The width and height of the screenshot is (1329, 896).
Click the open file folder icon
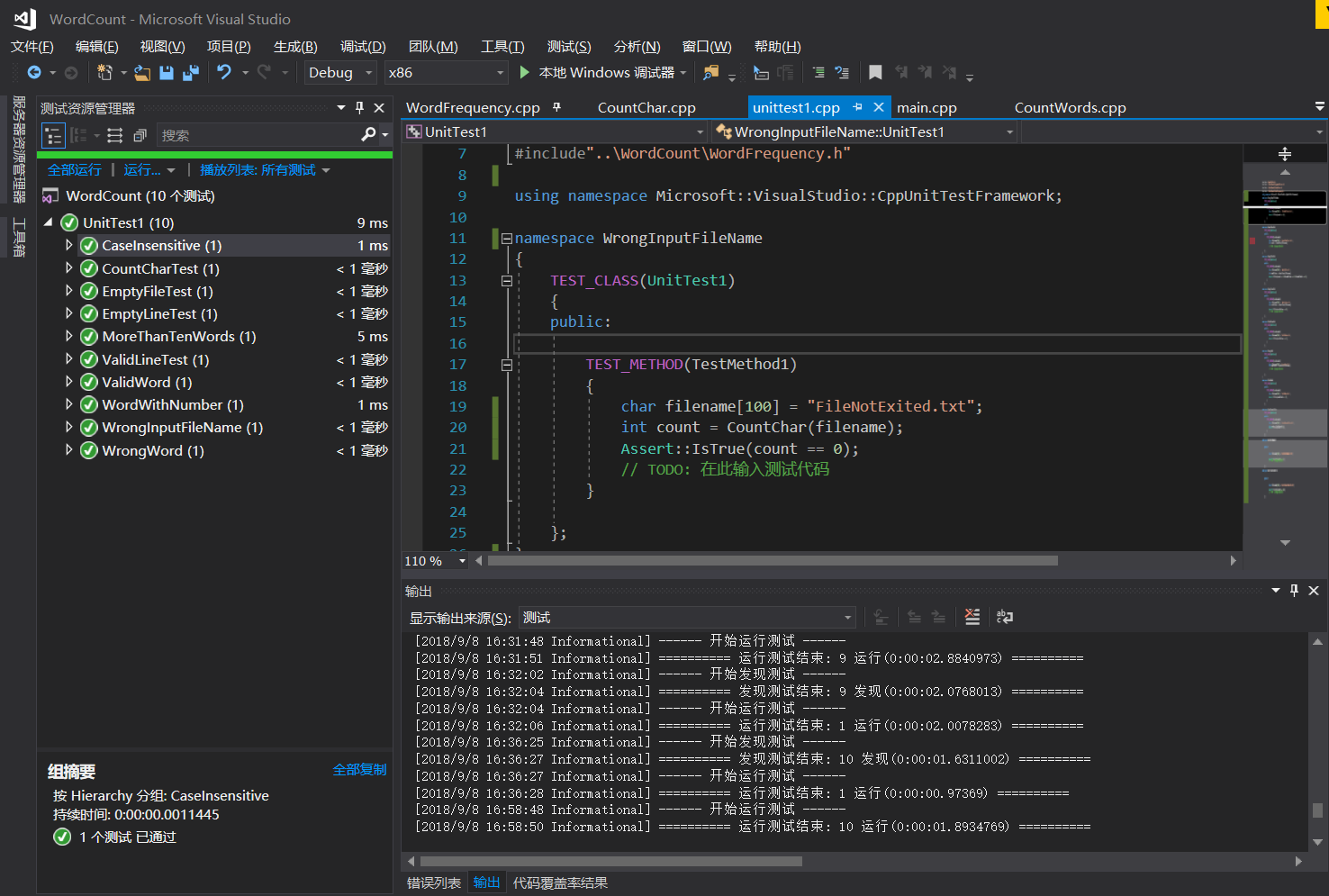(x=142, y=72)
